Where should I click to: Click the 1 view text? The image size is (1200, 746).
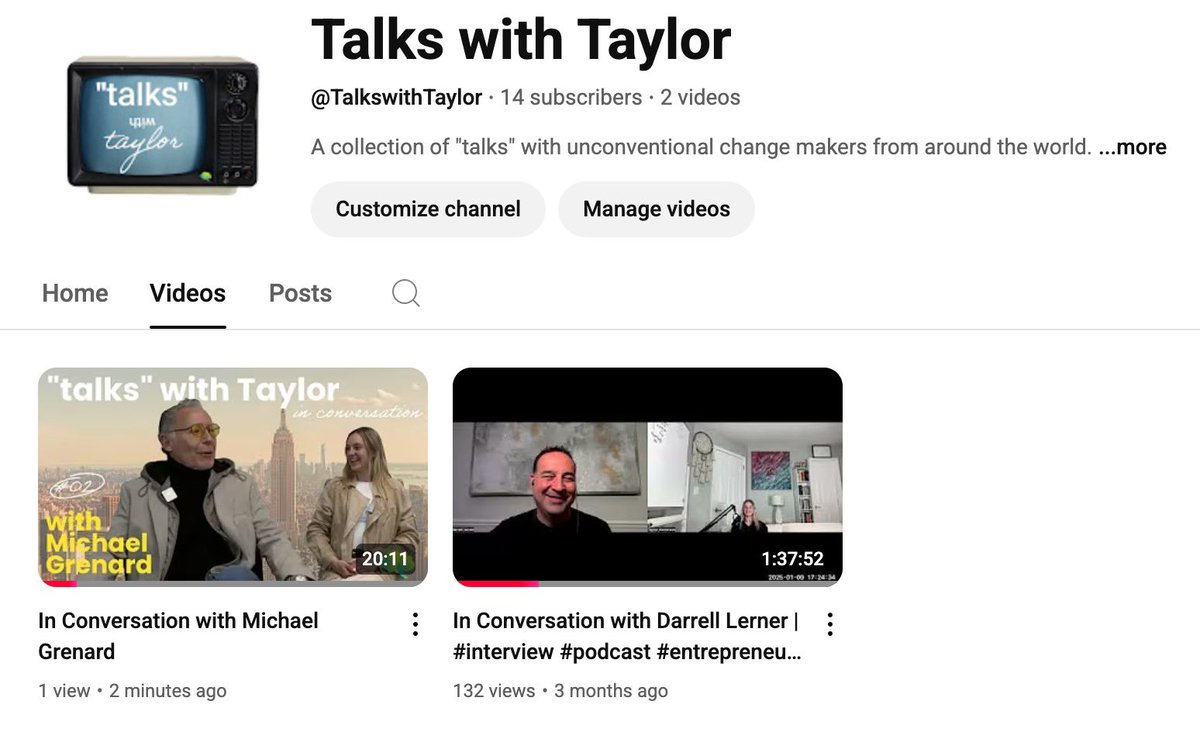pos(64,691)
